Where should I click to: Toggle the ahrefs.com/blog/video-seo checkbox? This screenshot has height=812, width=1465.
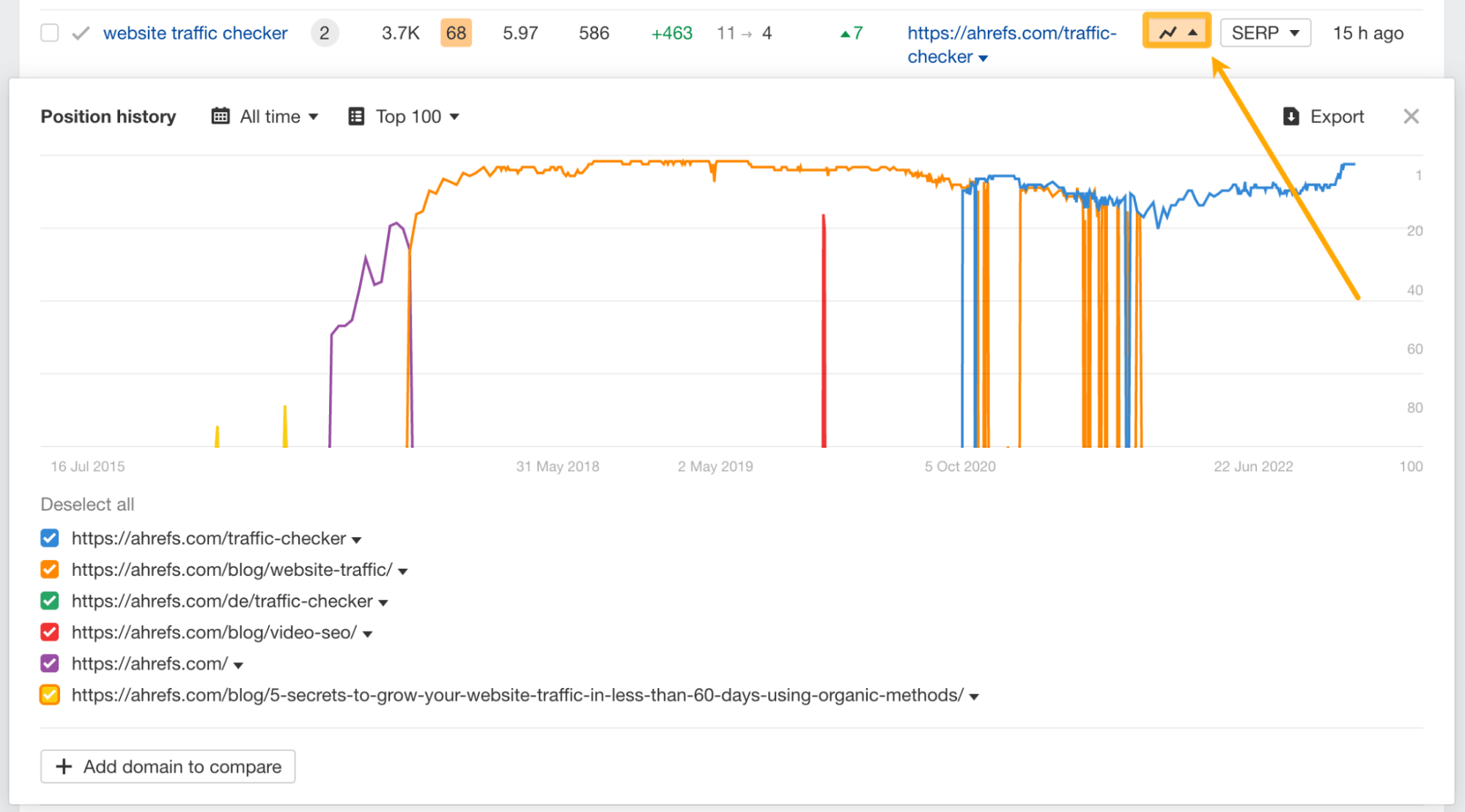click(50, 631)
